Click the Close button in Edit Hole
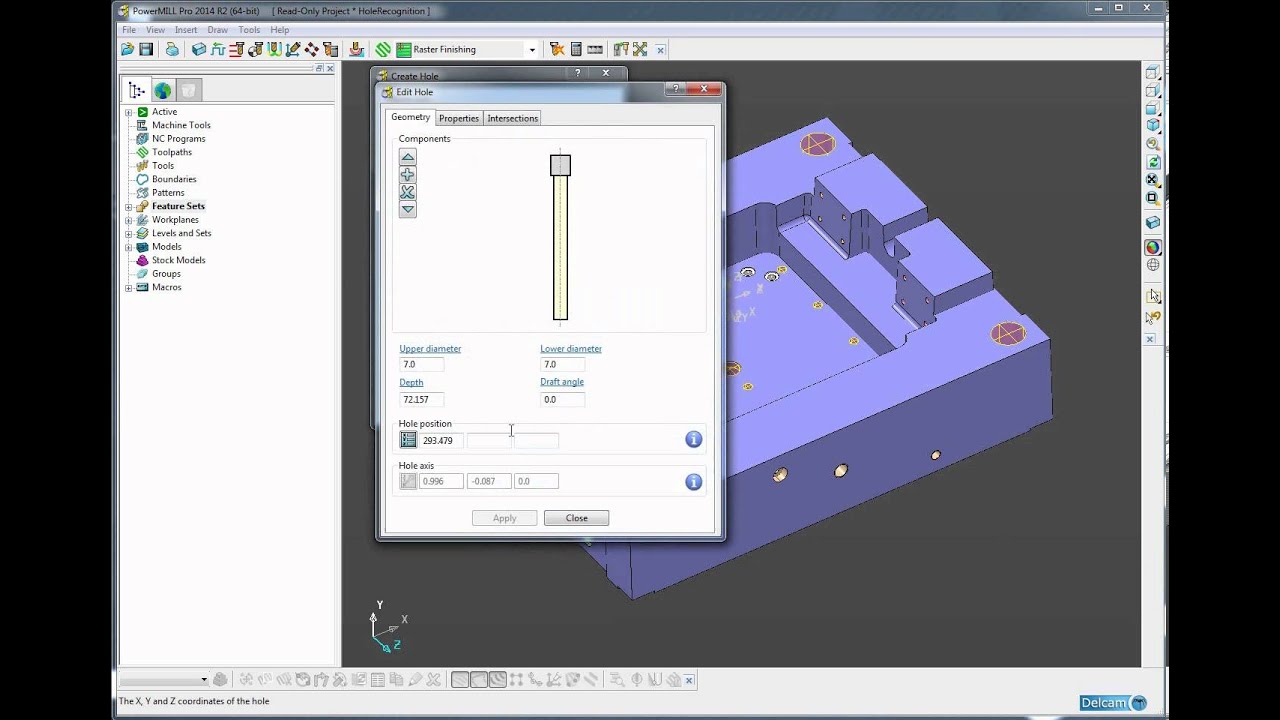Image resolution: width=1280 pixels, height=720 pixels. tap(576, 518)
